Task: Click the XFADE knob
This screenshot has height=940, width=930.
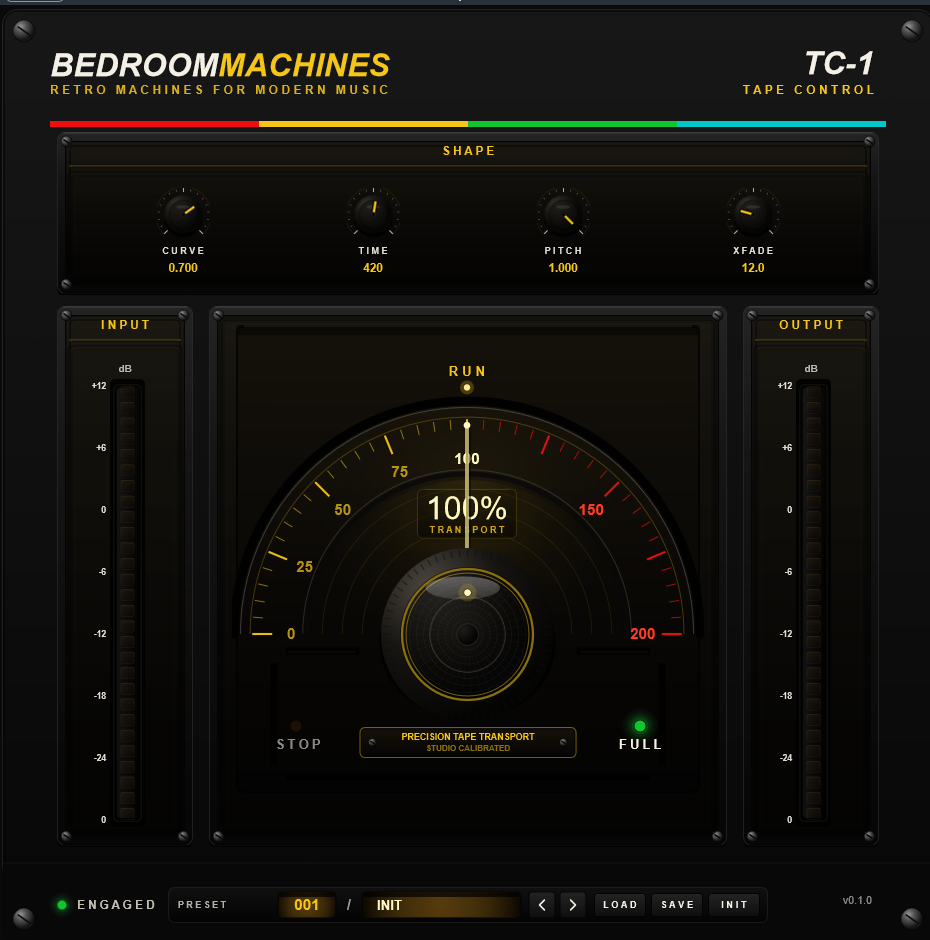Action: tap(753, 213)
